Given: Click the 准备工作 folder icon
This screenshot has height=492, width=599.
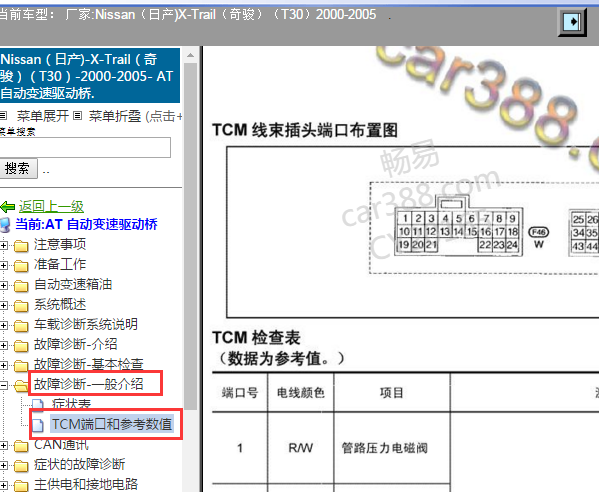Looking at the screenshot, I should tap(21, 265).
